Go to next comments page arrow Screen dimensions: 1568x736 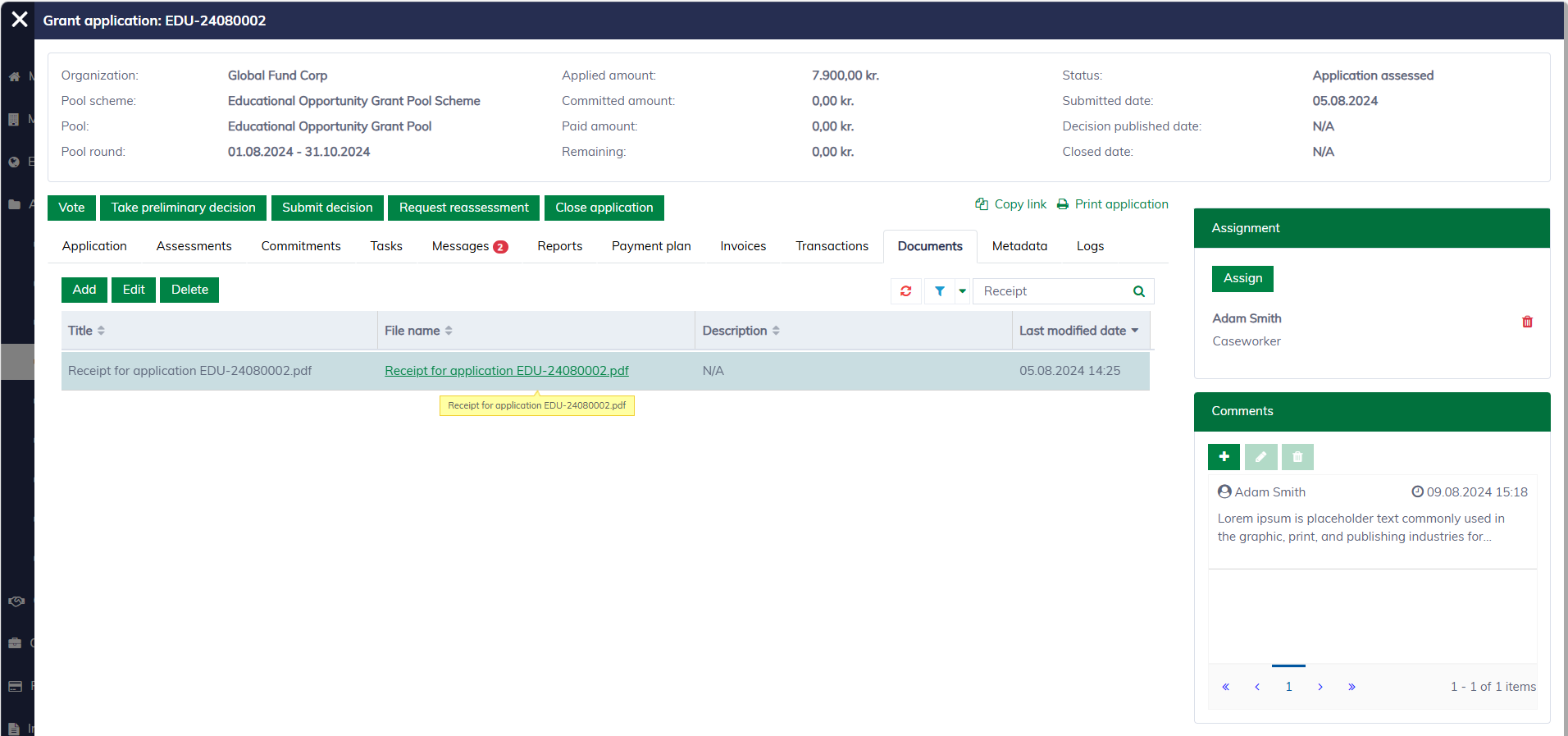(x=1320, y=687)
